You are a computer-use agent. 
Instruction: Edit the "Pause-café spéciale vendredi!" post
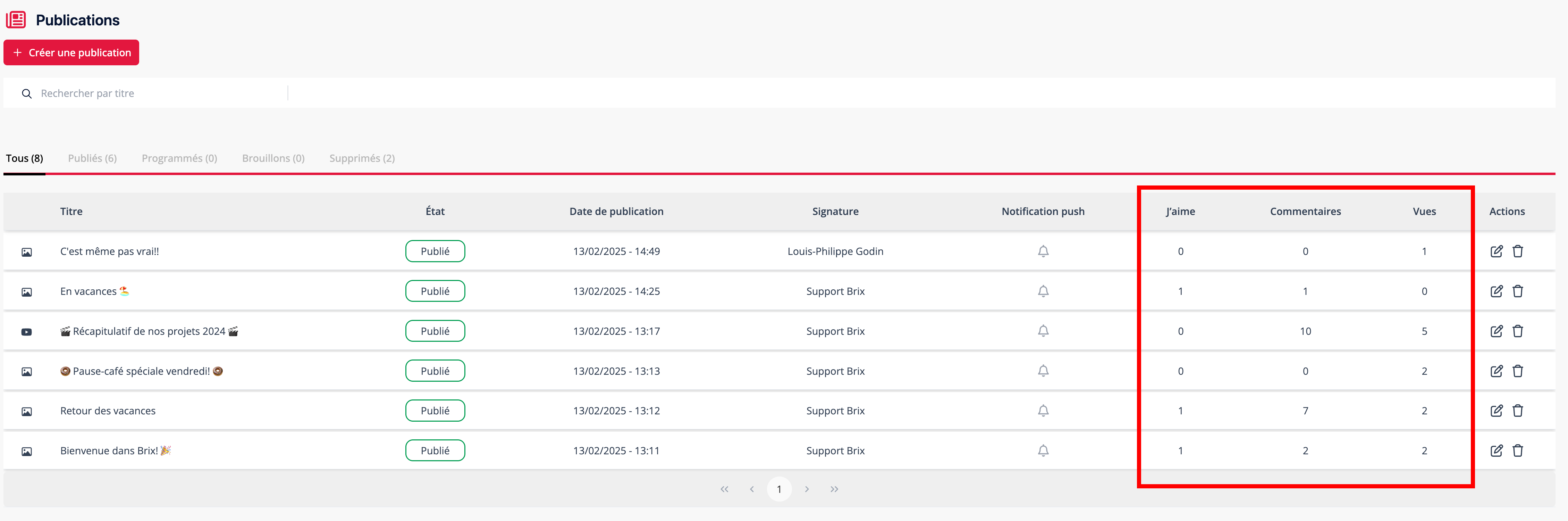[1496, 371]
